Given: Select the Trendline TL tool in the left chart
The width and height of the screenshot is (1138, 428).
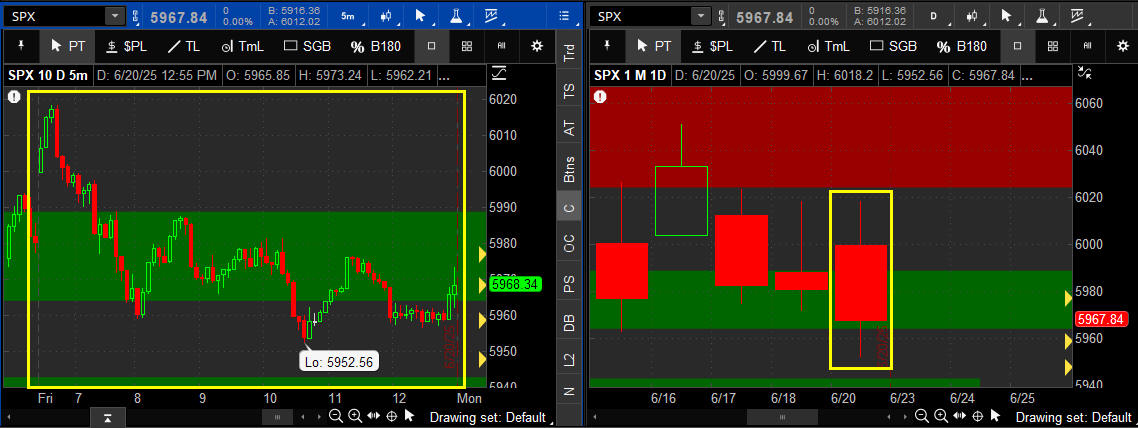Looking at the screenshot, I should click(x=182, y=46).
